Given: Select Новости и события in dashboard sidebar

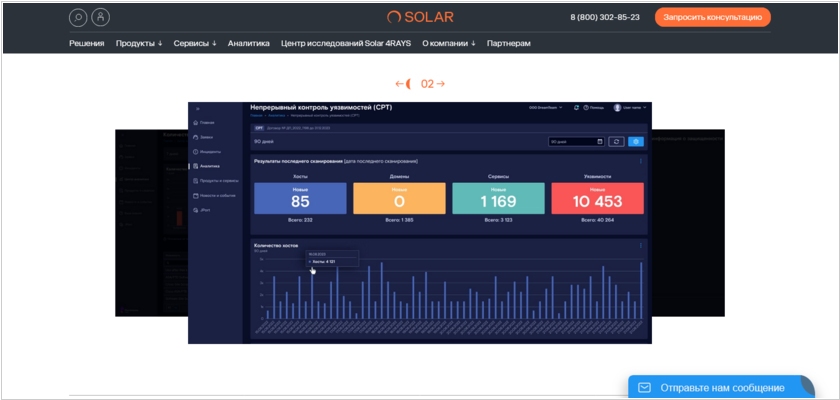Looking at the screenshot, I should coord(214,195).
